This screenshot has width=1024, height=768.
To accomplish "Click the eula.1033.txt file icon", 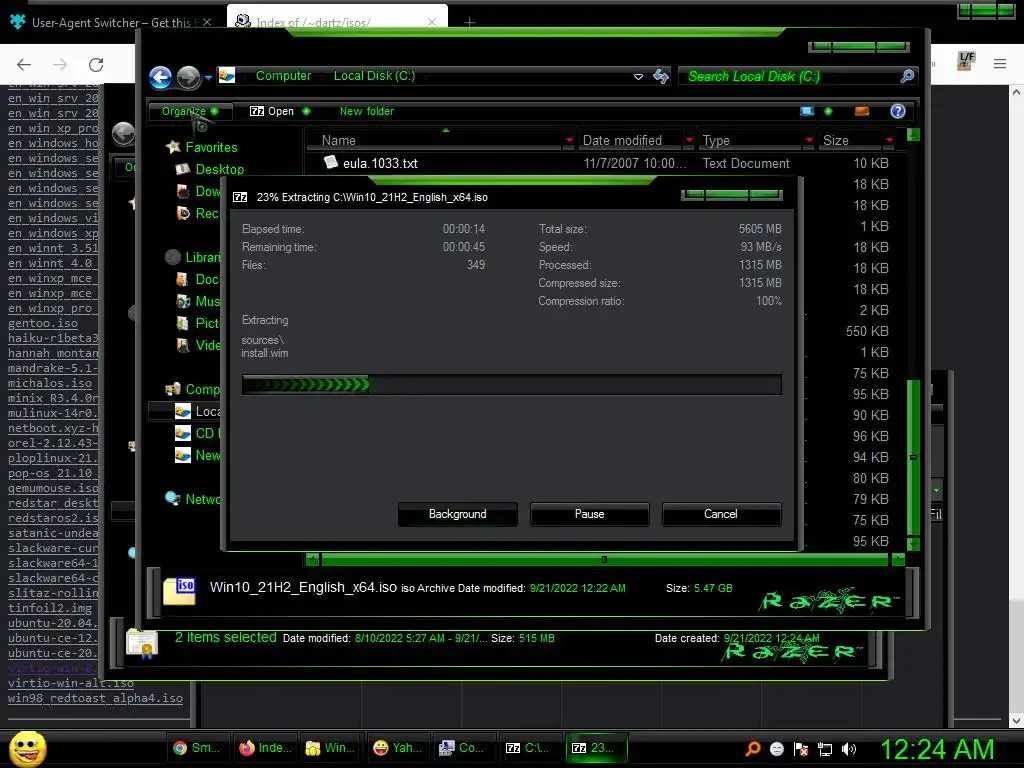I will pos(330,162).
